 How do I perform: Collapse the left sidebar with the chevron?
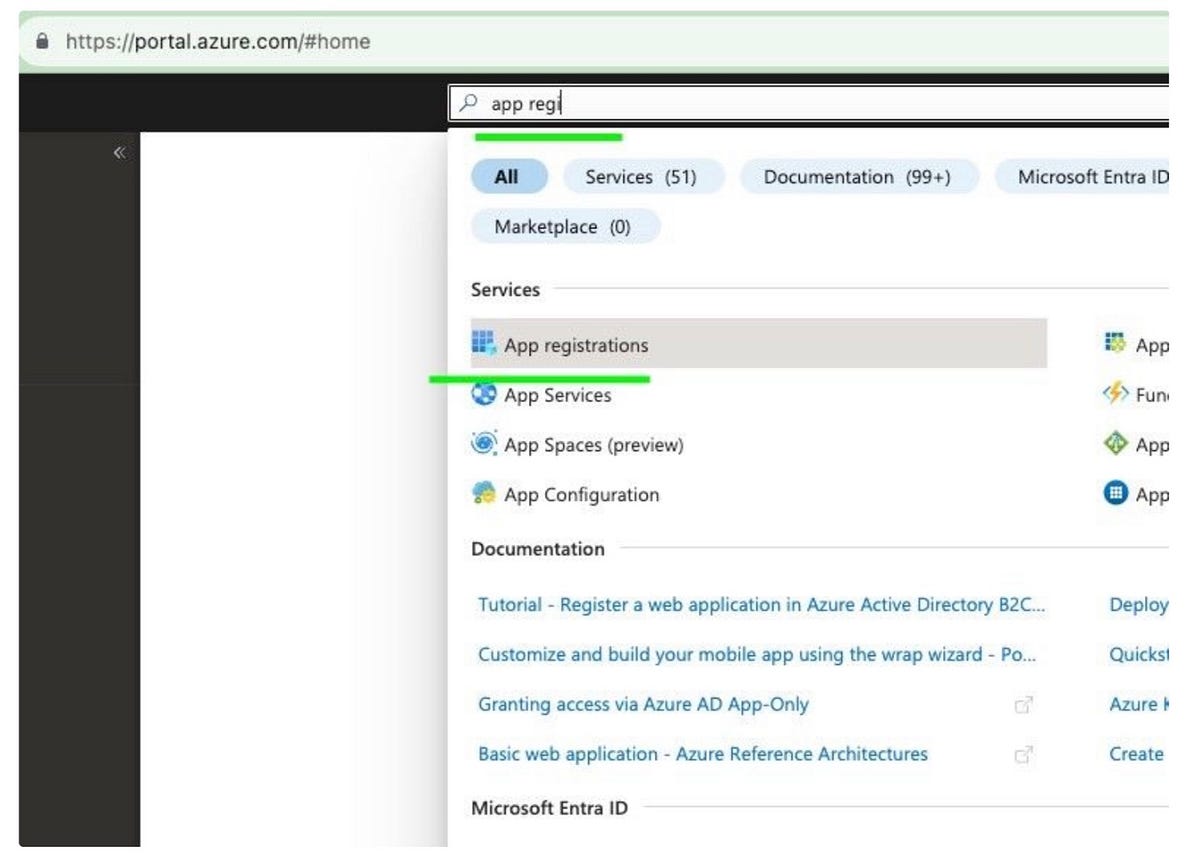(x=118, y=151)
